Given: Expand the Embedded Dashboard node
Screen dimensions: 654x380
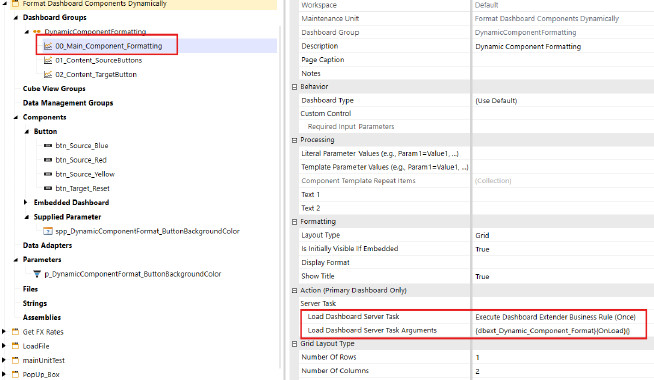Looking at the screenshot, I should coord(26,202).
